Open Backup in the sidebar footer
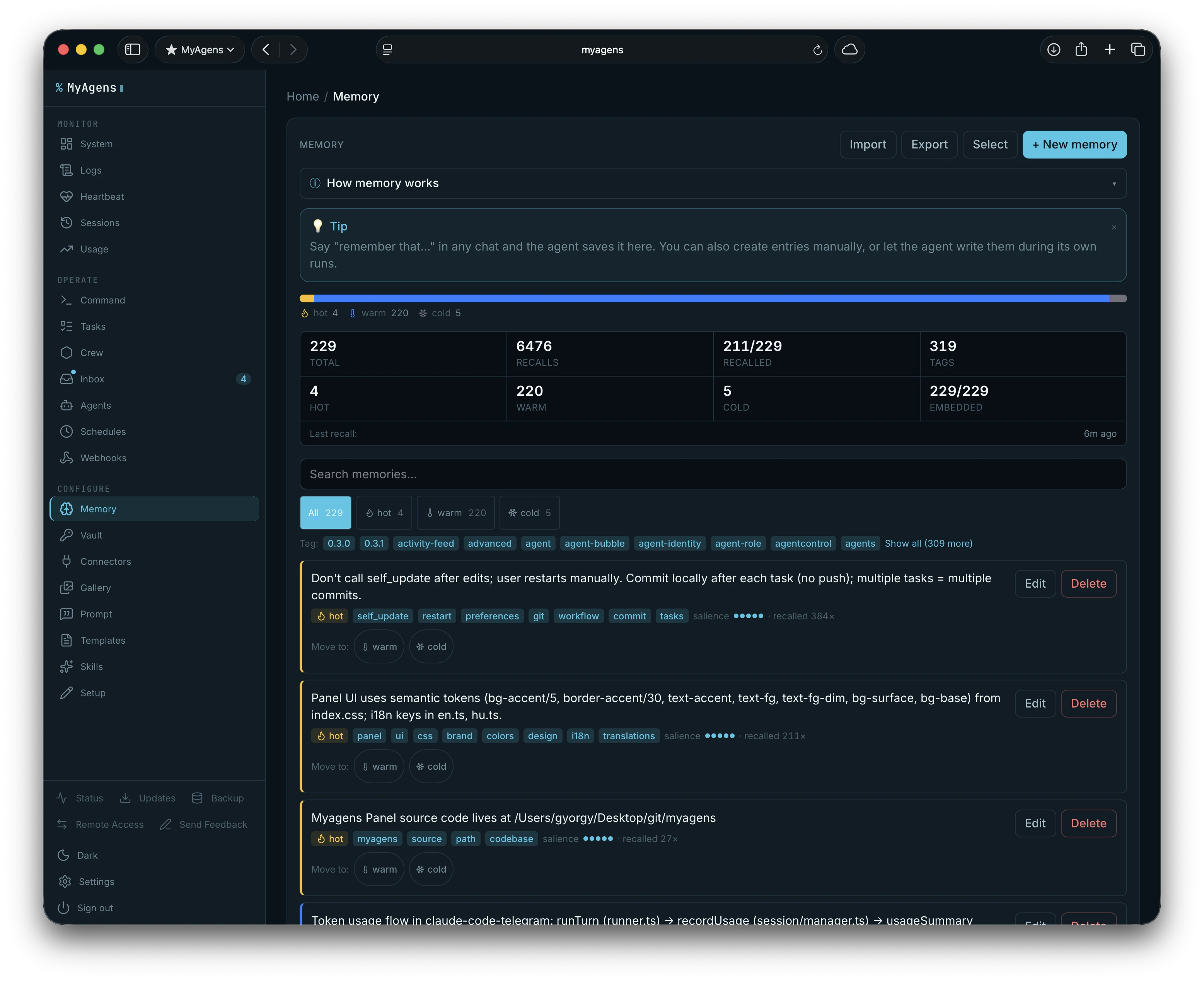Screen dimensions: 1204x982 218,798
